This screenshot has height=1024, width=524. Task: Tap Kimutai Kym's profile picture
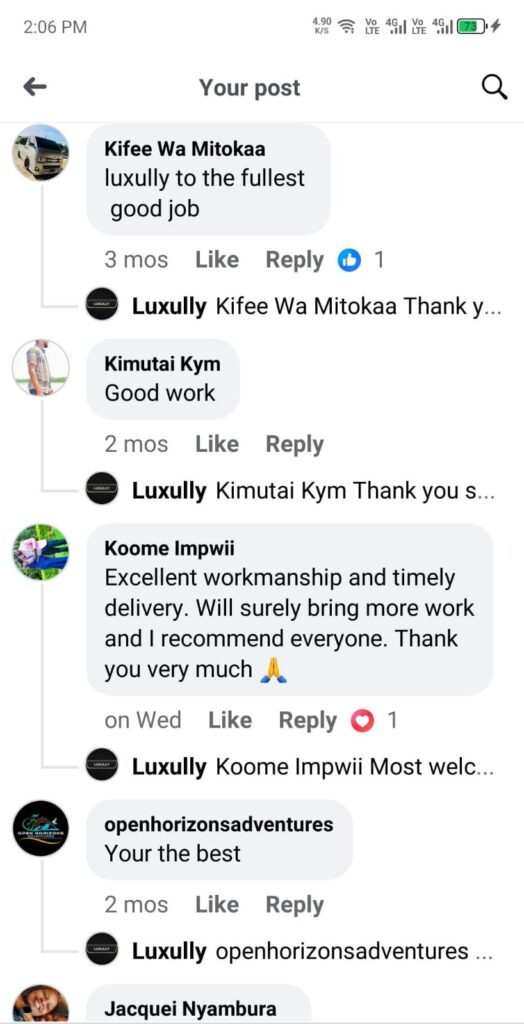coord(41,367)
